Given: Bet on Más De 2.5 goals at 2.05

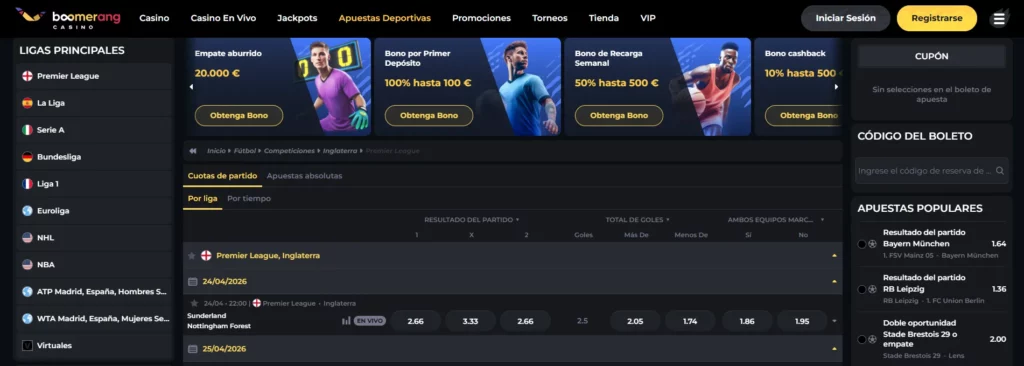Looking at the screenshot, I should coord(635,321).
